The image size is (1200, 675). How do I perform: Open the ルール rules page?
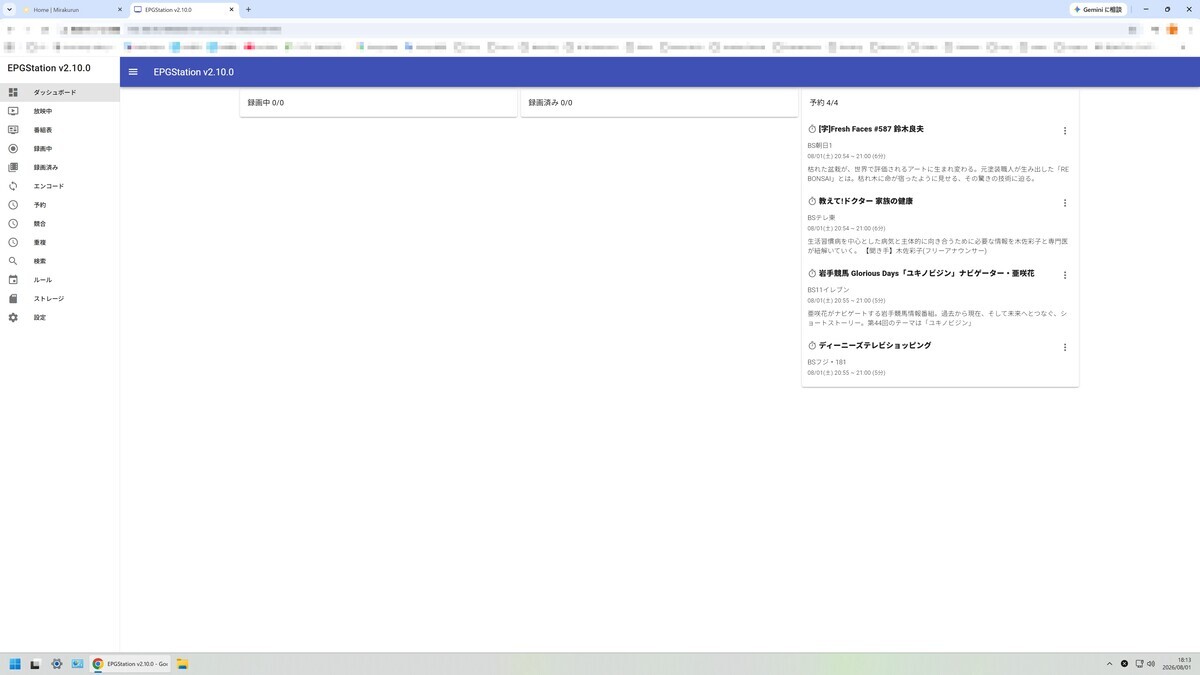[60, 280]
